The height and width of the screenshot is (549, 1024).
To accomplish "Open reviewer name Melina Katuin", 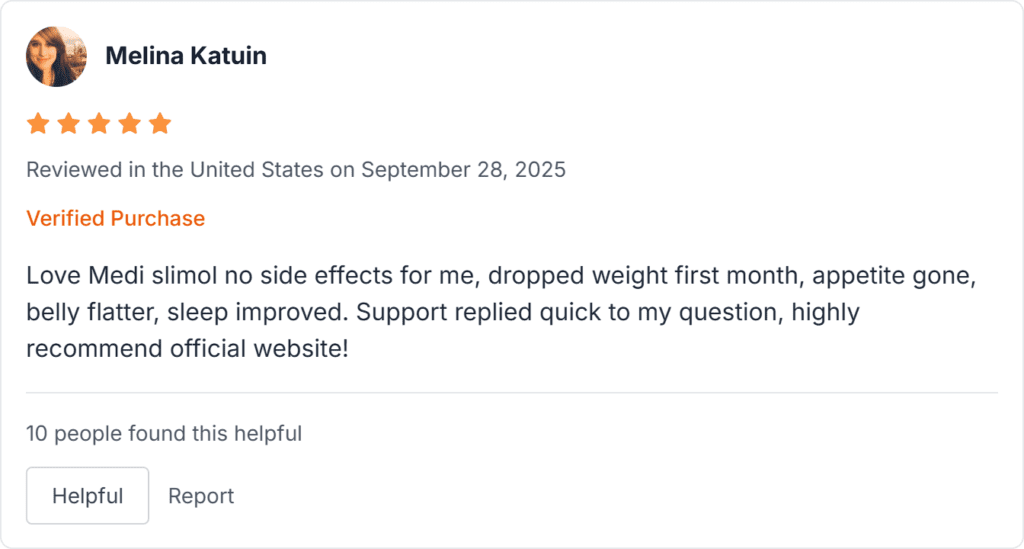I will (x=186, y=56).
